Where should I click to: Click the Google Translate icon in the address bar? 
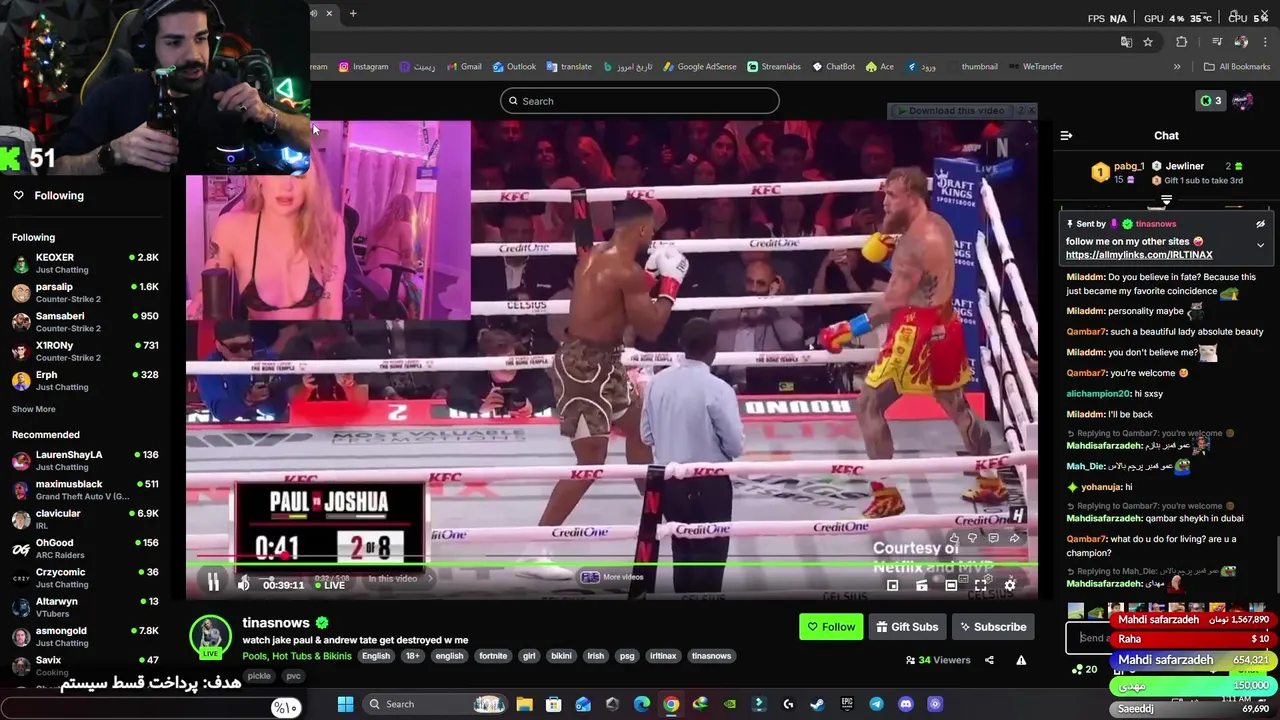tap(1126, 42)
